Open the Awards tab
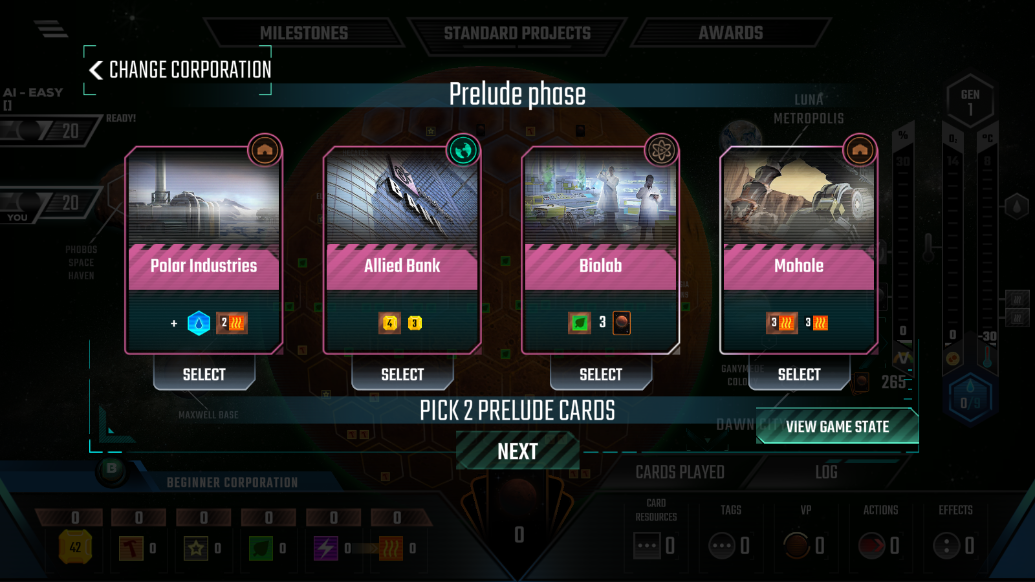Screen dimensions: 1035x582 coord(731,33)
